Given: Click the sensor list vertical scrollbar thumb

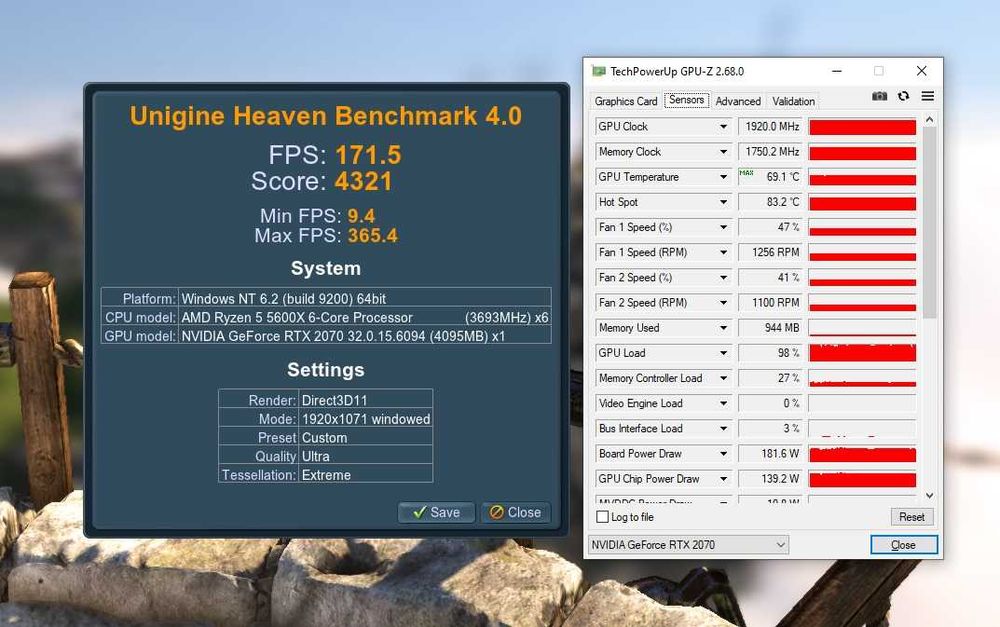Looking at the screenshot, I should pos(929,222).
